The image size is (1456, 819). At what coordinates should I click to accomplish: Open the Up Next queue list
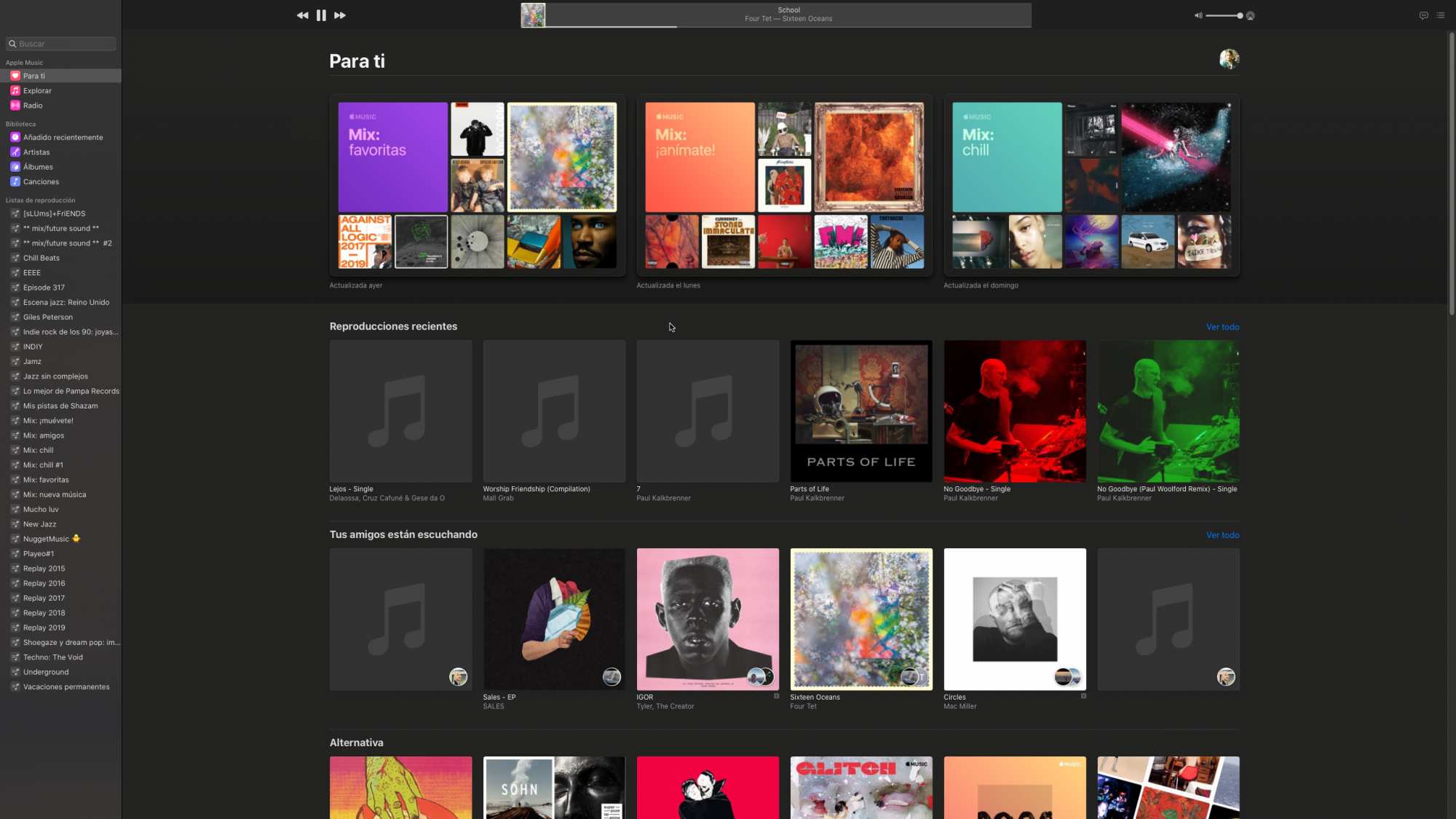coord(1440,15)
